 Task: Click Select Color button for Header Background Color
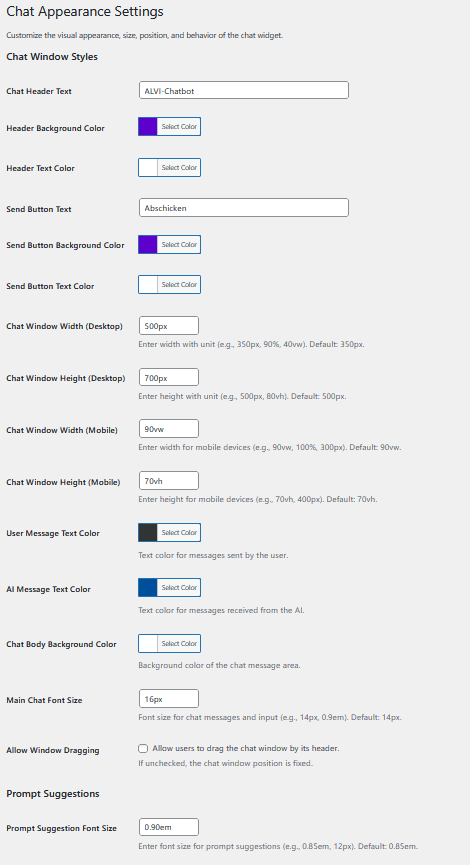coord(179,127)
